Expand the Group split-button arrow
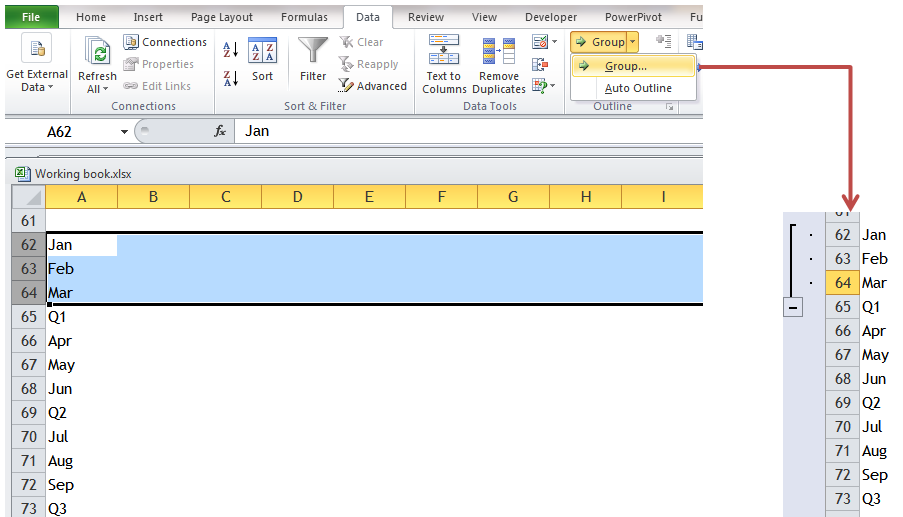The height and width of the screenshot is (517, 903). tap(632, 42)
